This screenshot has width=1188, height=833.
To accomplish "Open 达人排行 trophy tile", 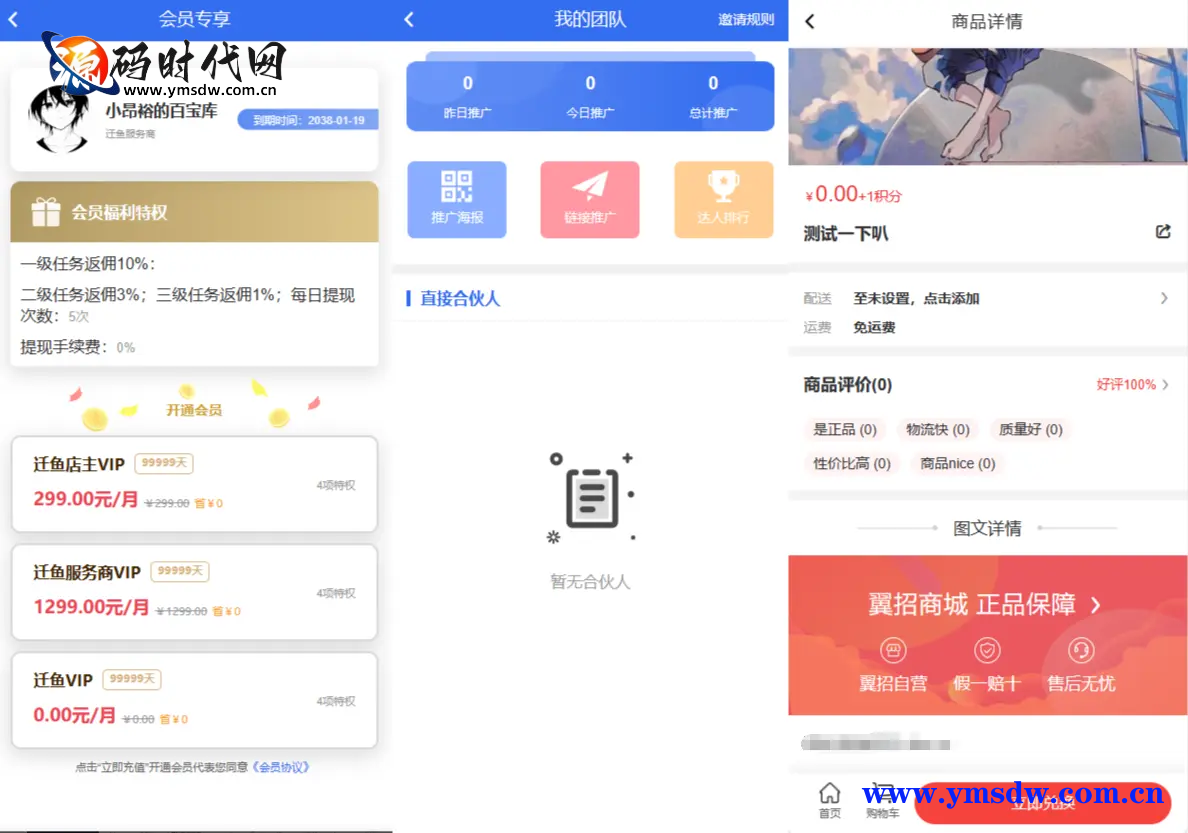I will (x=723, y=199).
